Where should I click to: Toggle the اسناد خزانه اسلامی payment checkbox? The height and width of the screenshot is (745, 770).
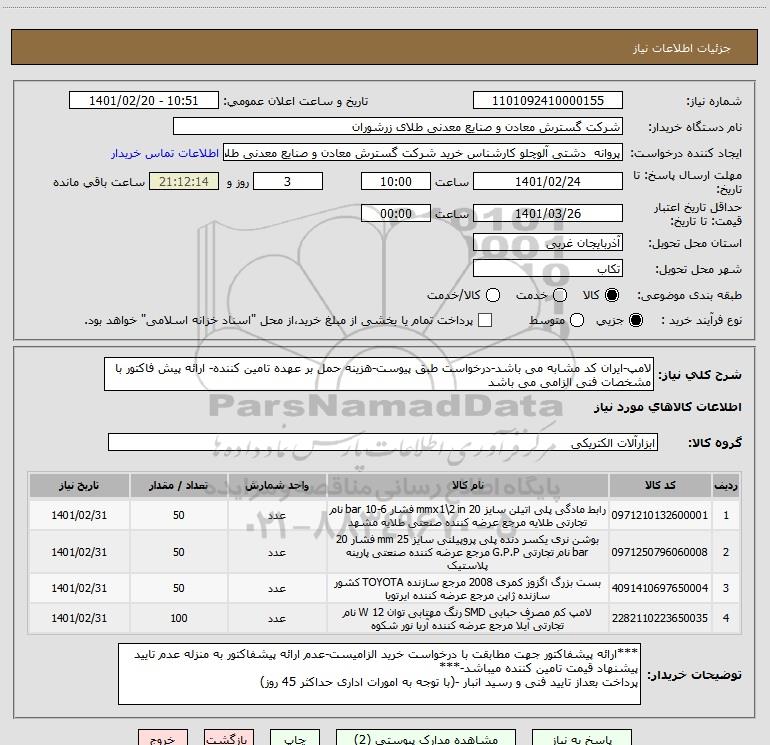coord(485,320)
